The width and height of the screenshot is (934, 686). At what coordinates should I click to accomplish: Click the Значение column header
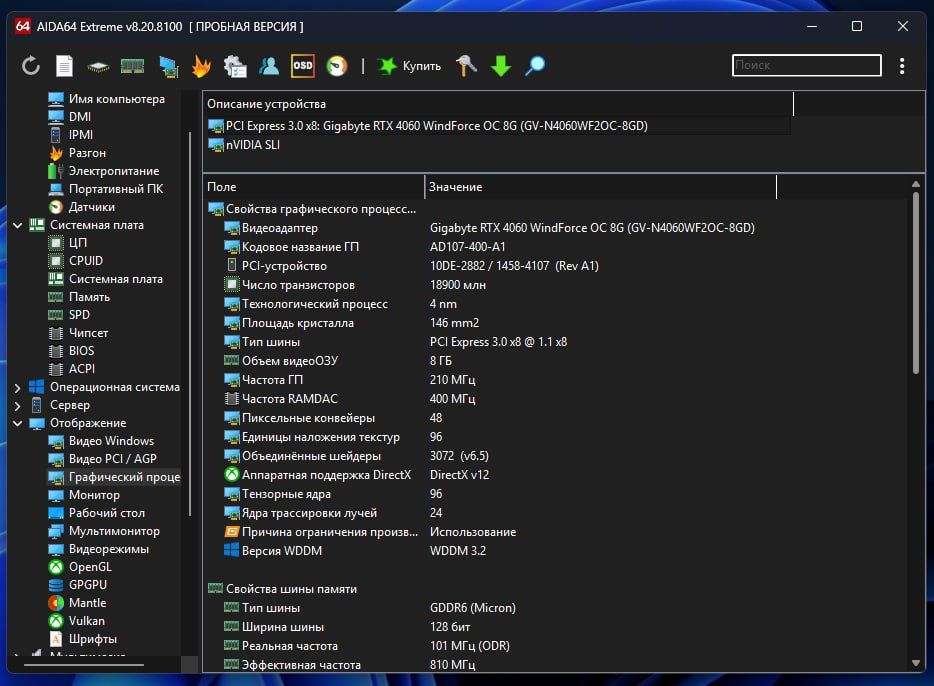coord(601,187)
